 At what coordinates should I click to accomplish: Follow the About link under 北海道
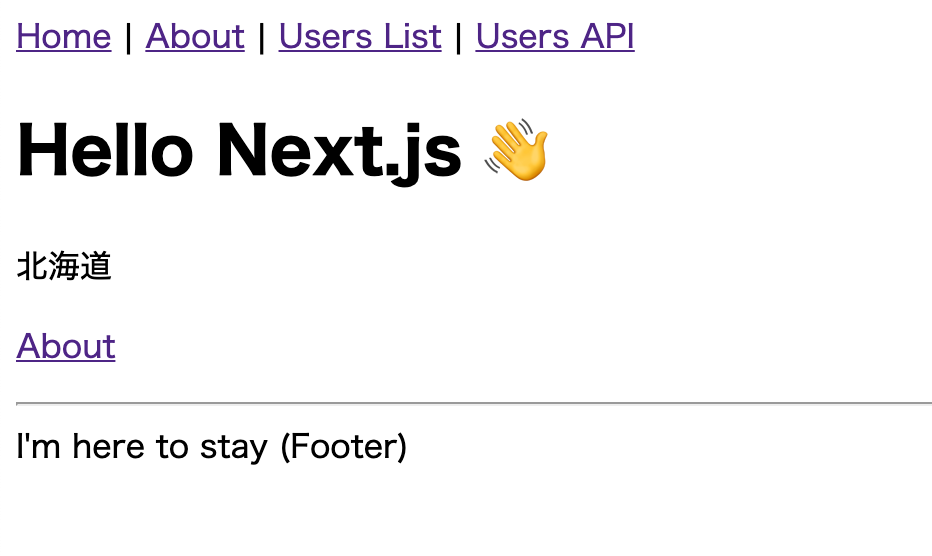click(65, 346)
